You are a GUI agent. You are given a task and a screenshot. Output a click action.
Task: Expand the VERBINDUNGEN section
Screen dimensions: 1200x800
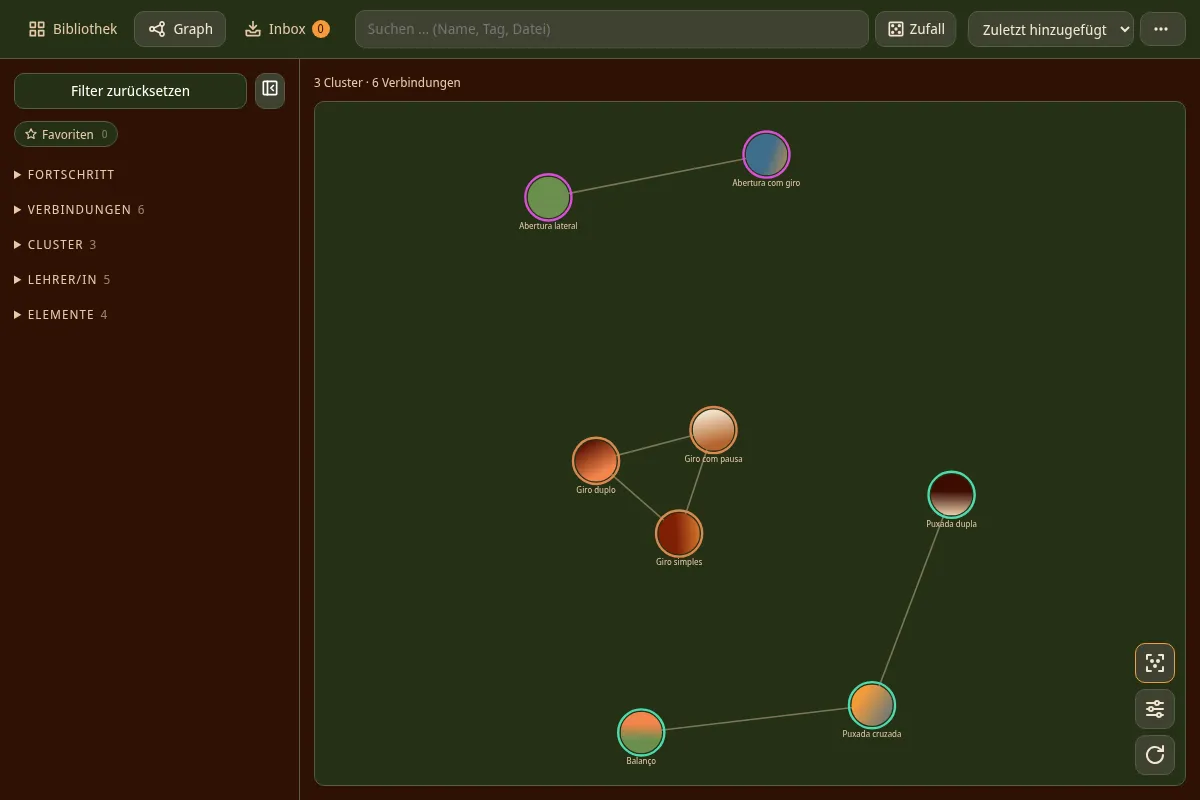80,210
